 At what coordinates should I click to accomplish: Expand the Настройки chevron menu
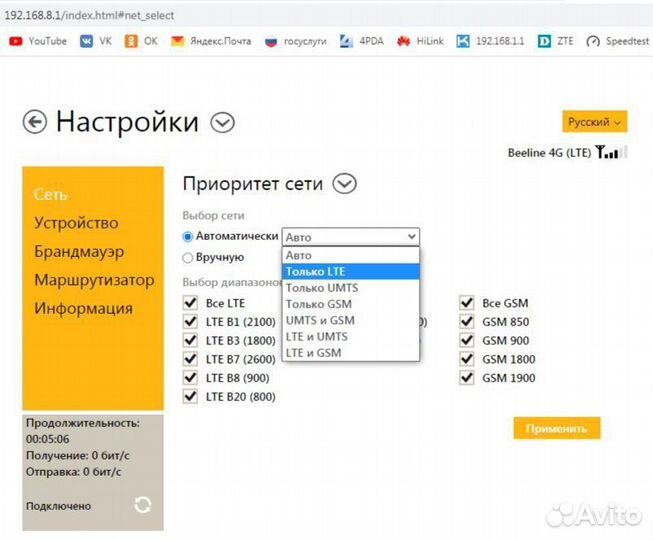tap(222, 123)
